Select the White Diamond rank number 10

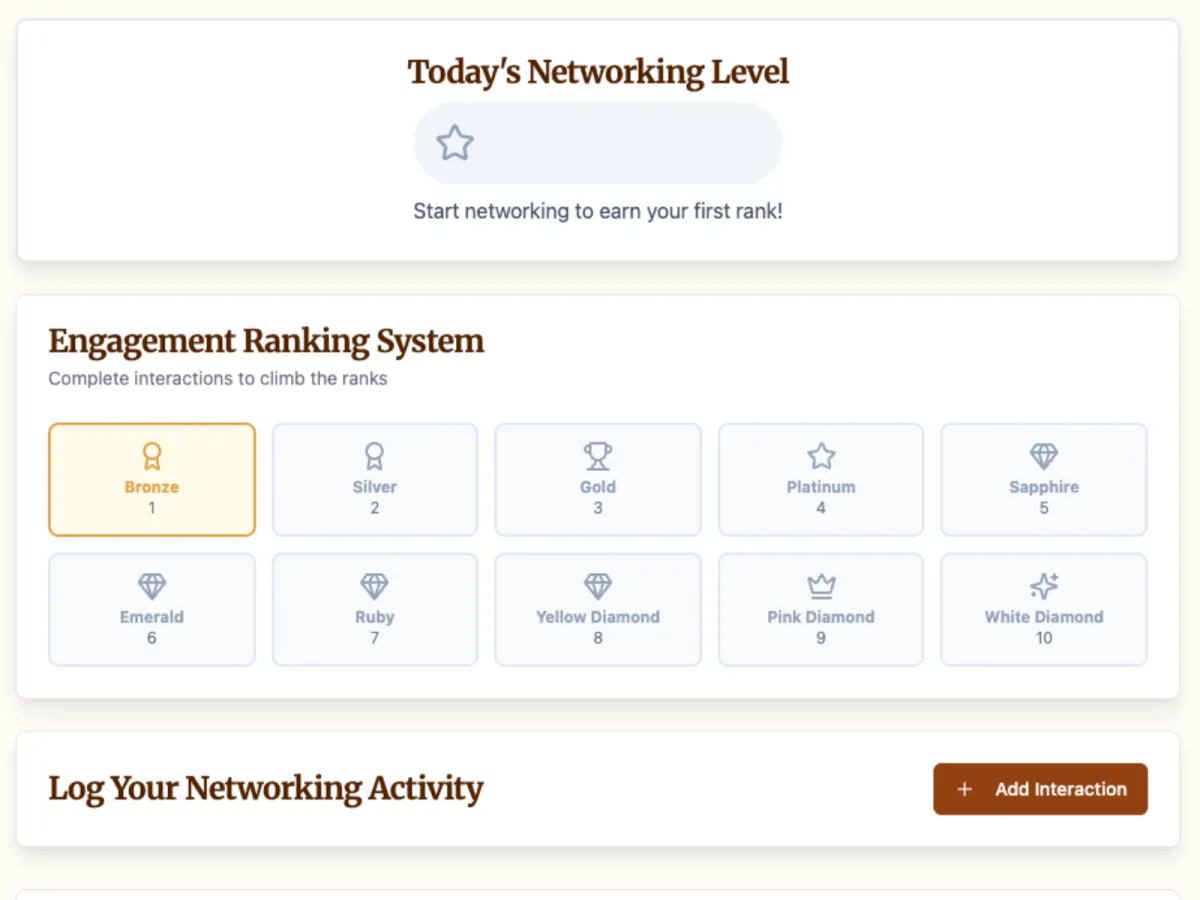click(1044, 638)
